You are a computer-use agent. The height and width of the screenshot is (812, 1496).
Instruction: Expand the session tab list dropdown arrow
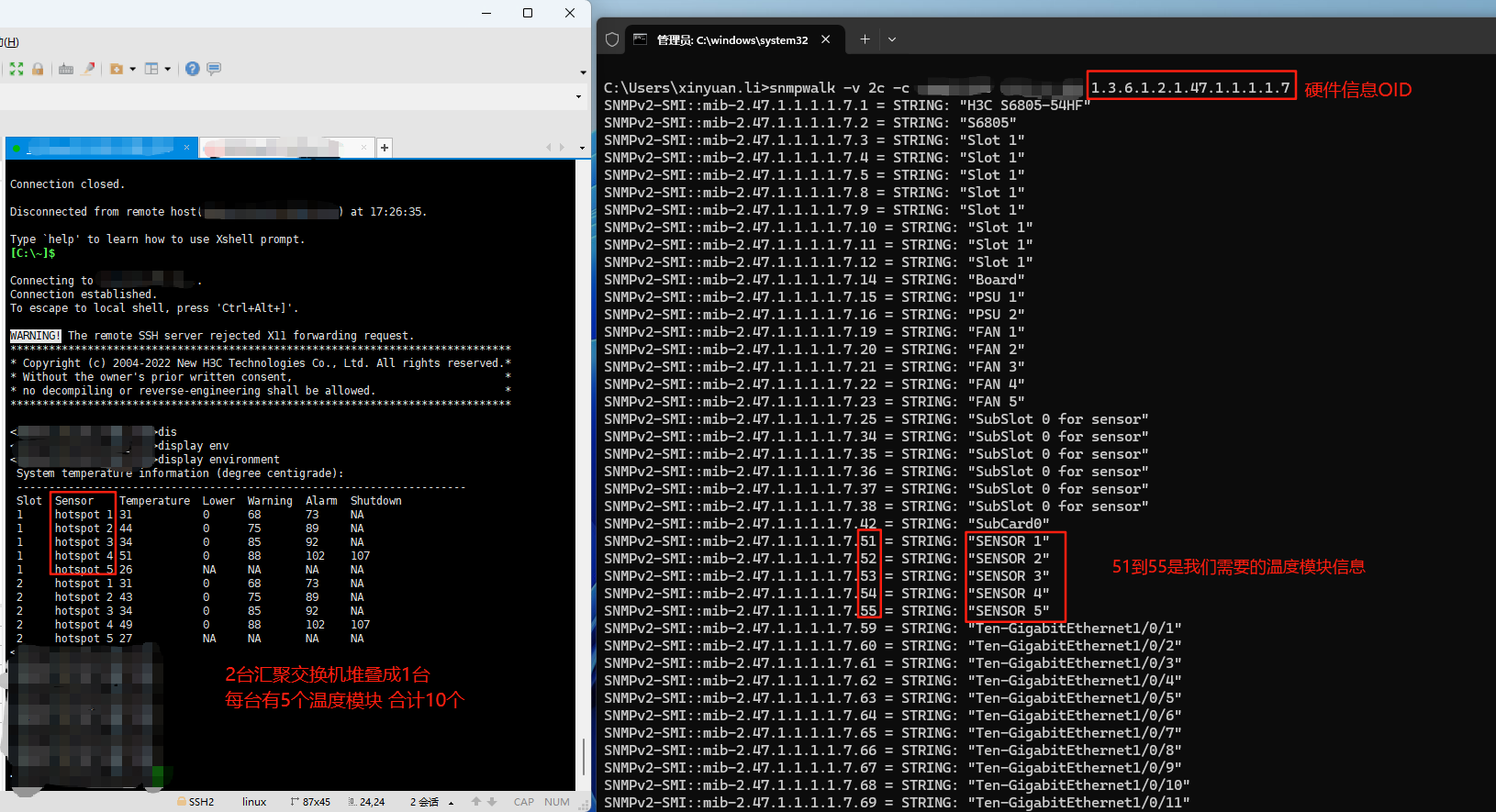tap(582, 148)
